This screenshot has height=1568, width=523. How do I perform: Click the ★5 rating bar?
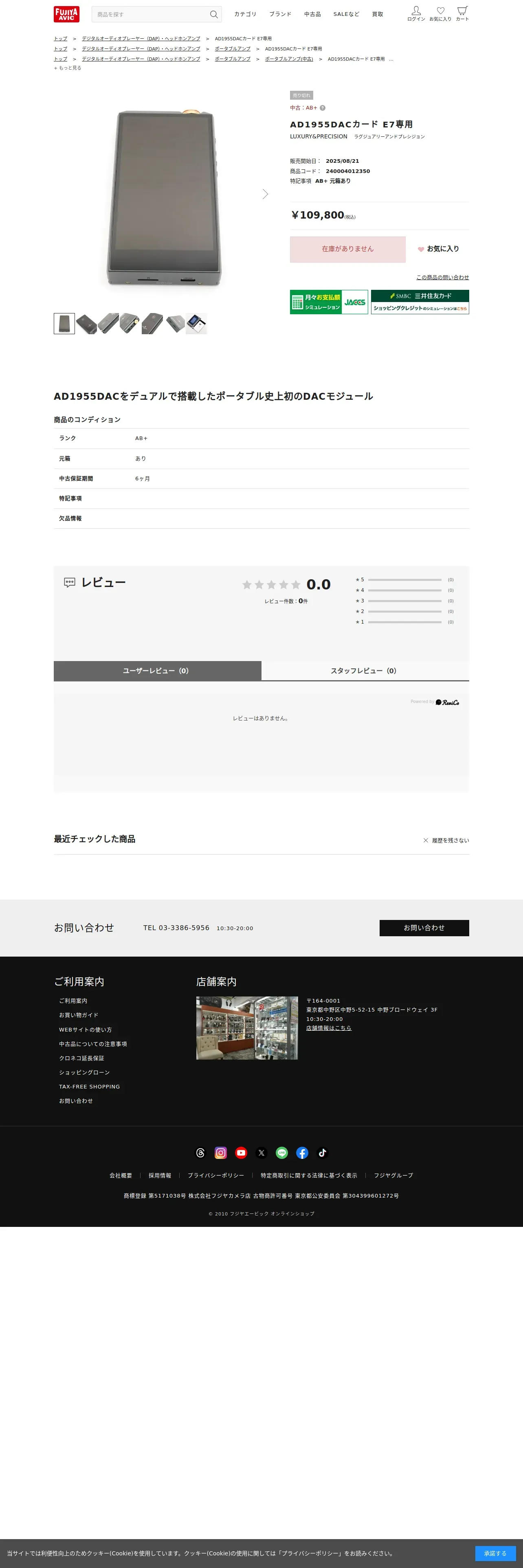point(405,580)
